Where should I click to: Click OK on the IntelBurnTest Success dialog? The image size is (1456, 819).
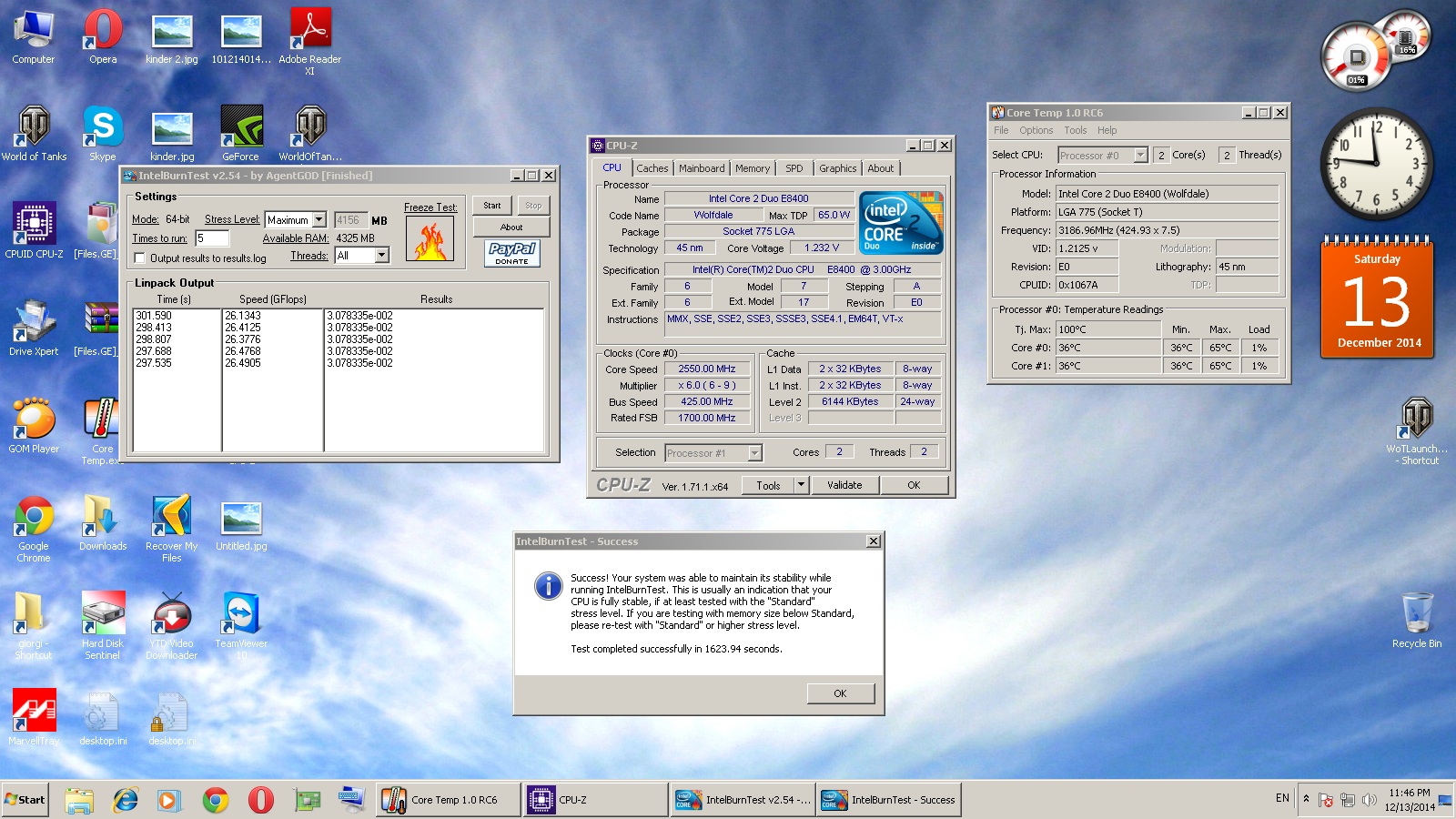coord(839,693)
